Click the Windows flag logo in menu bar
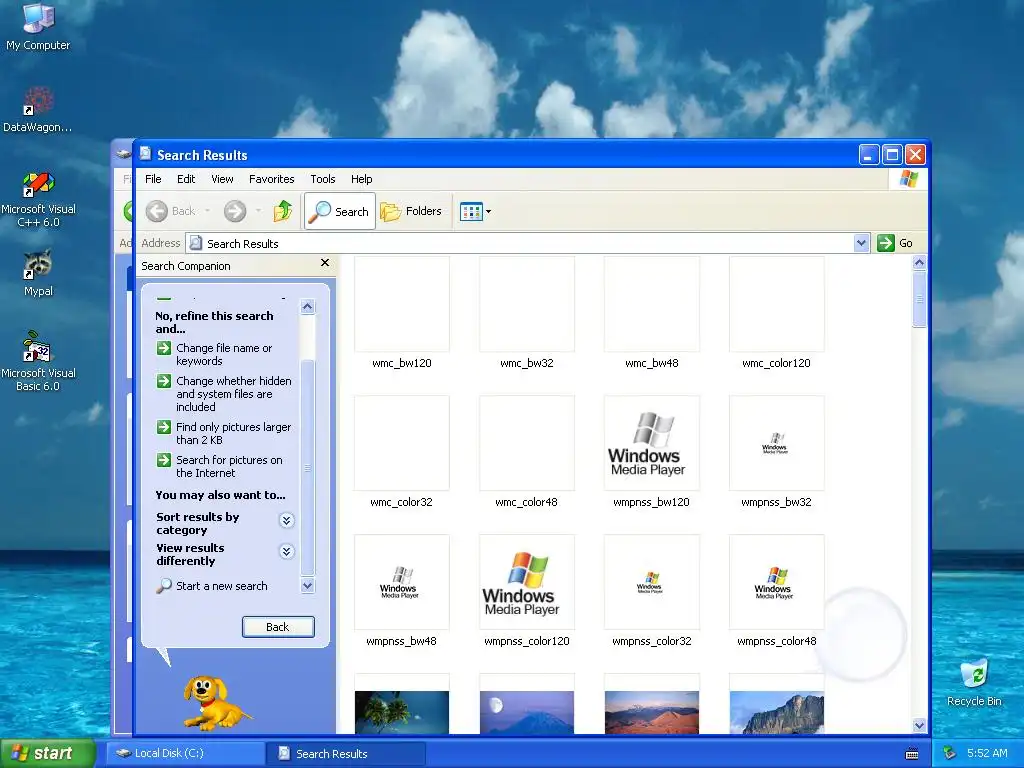The width and height of the screenshot is (1024, 768). 908,179
